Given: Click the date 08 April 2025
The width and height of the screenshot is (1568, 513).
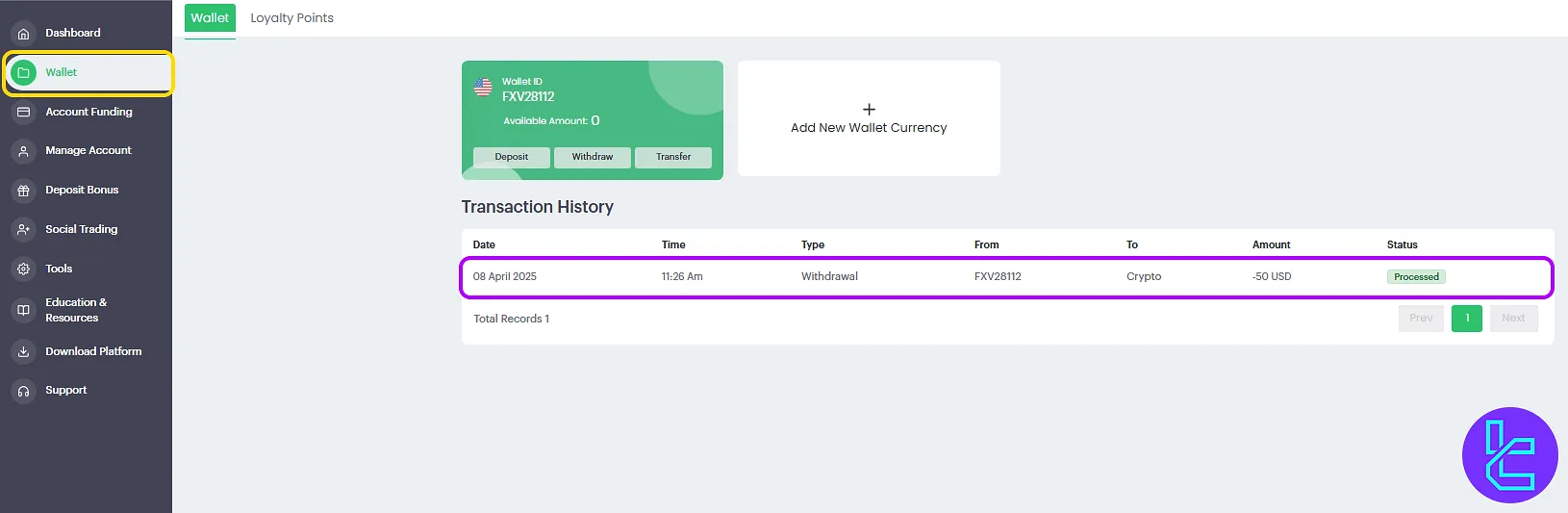Looking at the screenshot, I should 505,276.
